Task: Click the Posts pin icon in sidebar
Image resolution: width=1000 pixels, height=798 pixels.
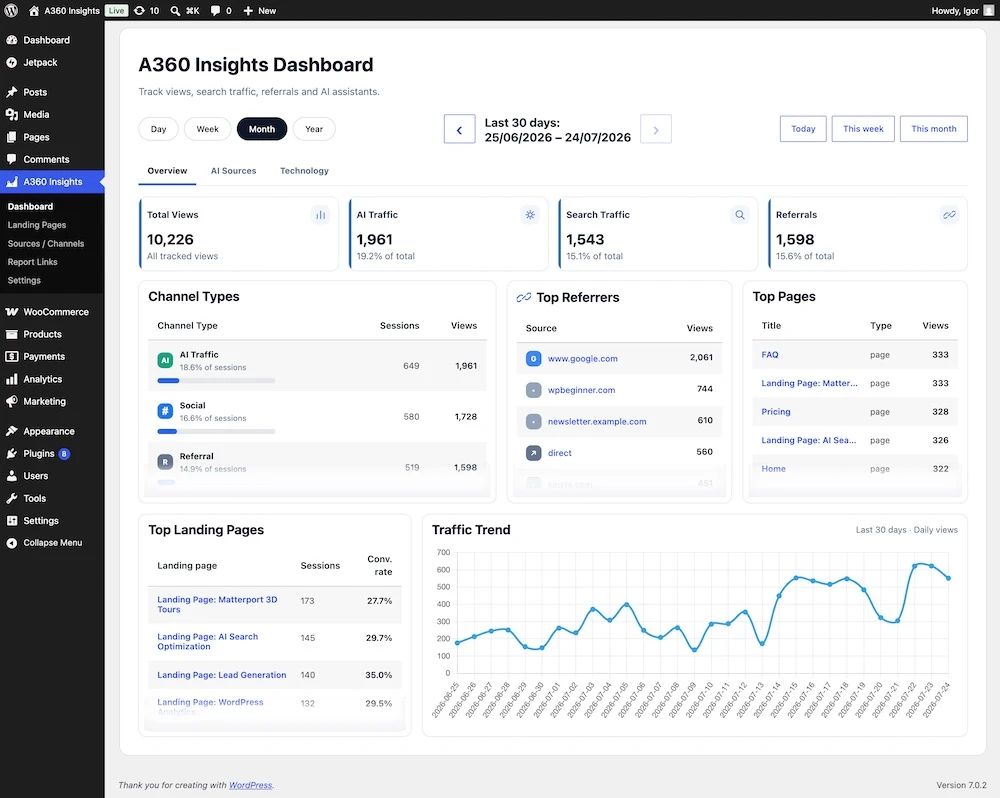Action: coord(11,92)
